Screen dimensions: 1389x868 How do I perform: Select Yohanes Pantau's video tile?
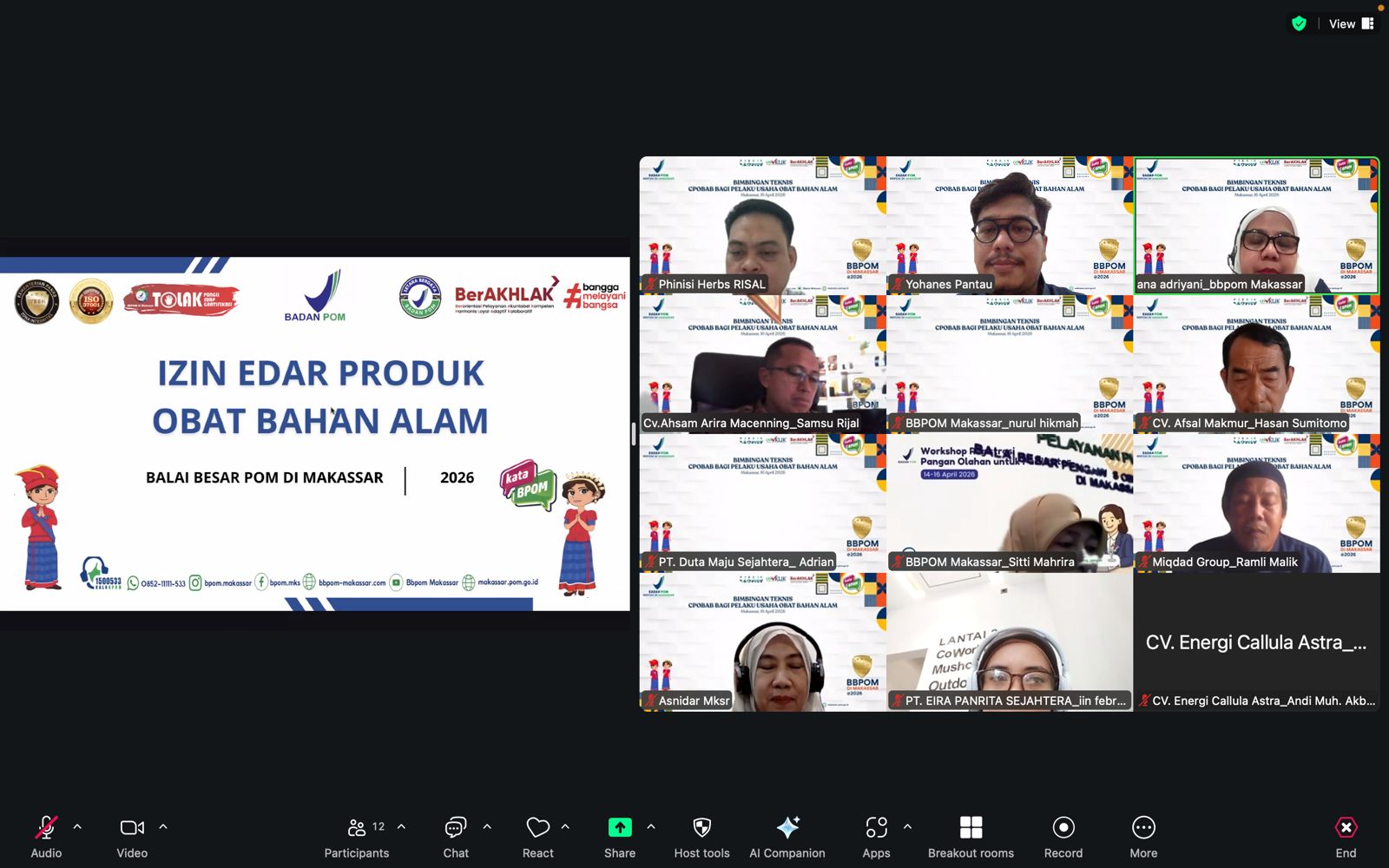(1010, 226)
